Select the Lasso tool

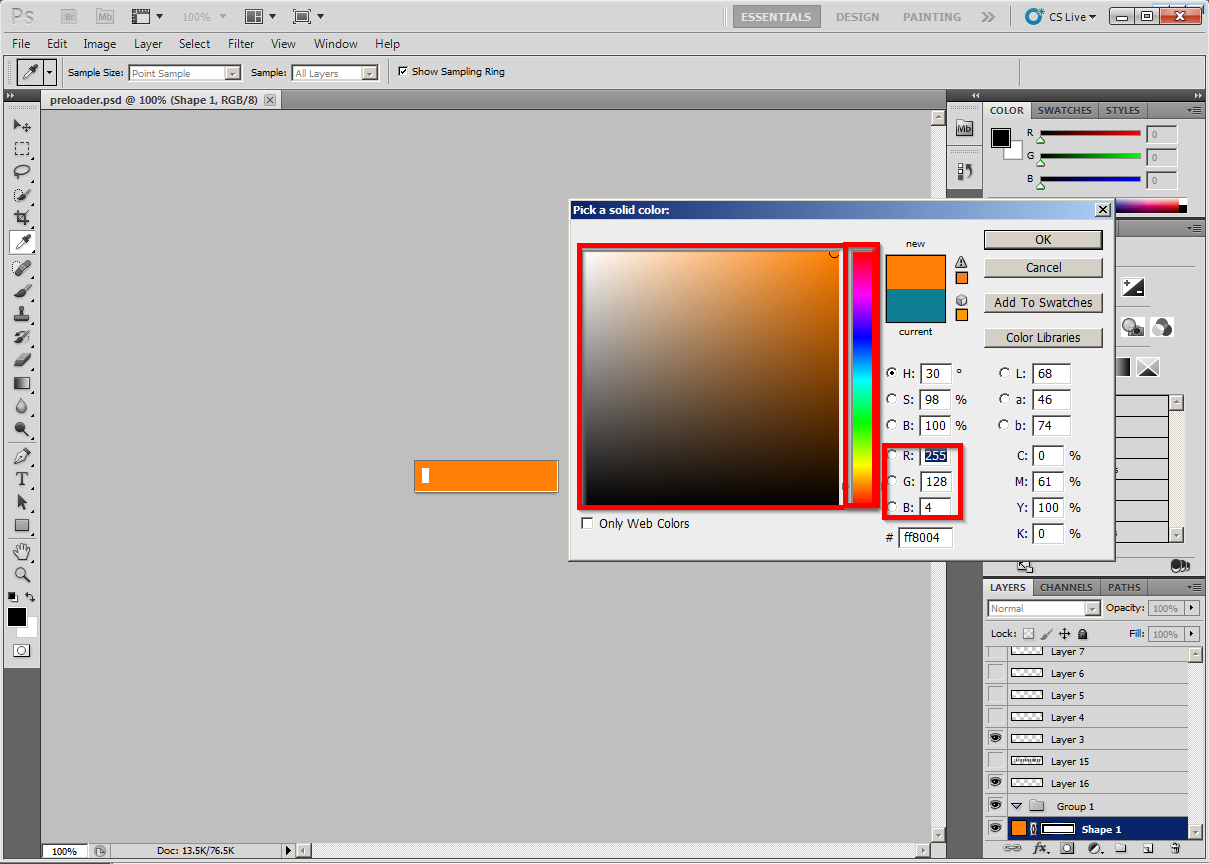pyautogui.click(x=22, y=172)
